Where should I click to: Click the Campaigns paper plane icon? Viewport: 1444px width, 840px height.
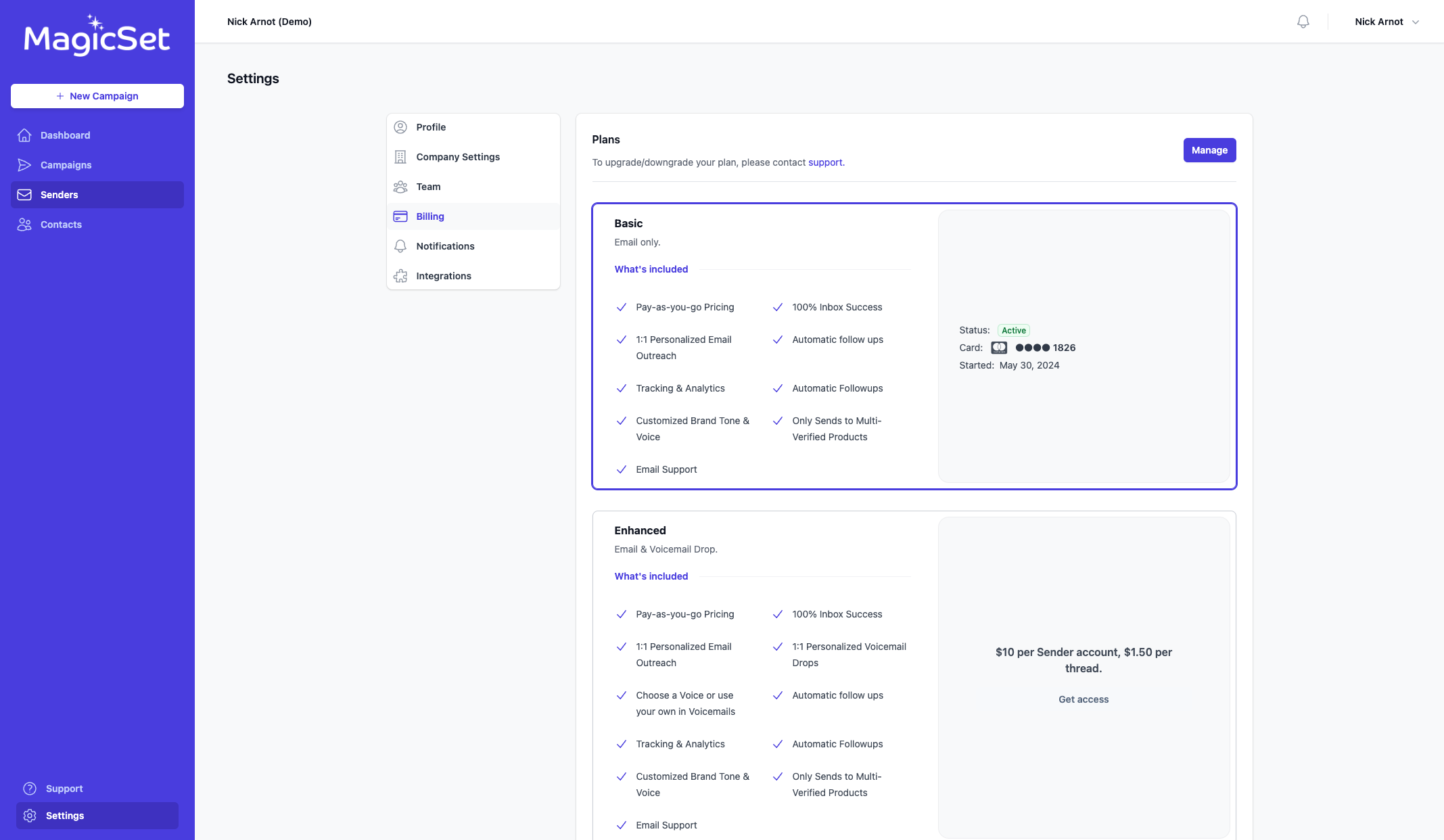[24, 165]
